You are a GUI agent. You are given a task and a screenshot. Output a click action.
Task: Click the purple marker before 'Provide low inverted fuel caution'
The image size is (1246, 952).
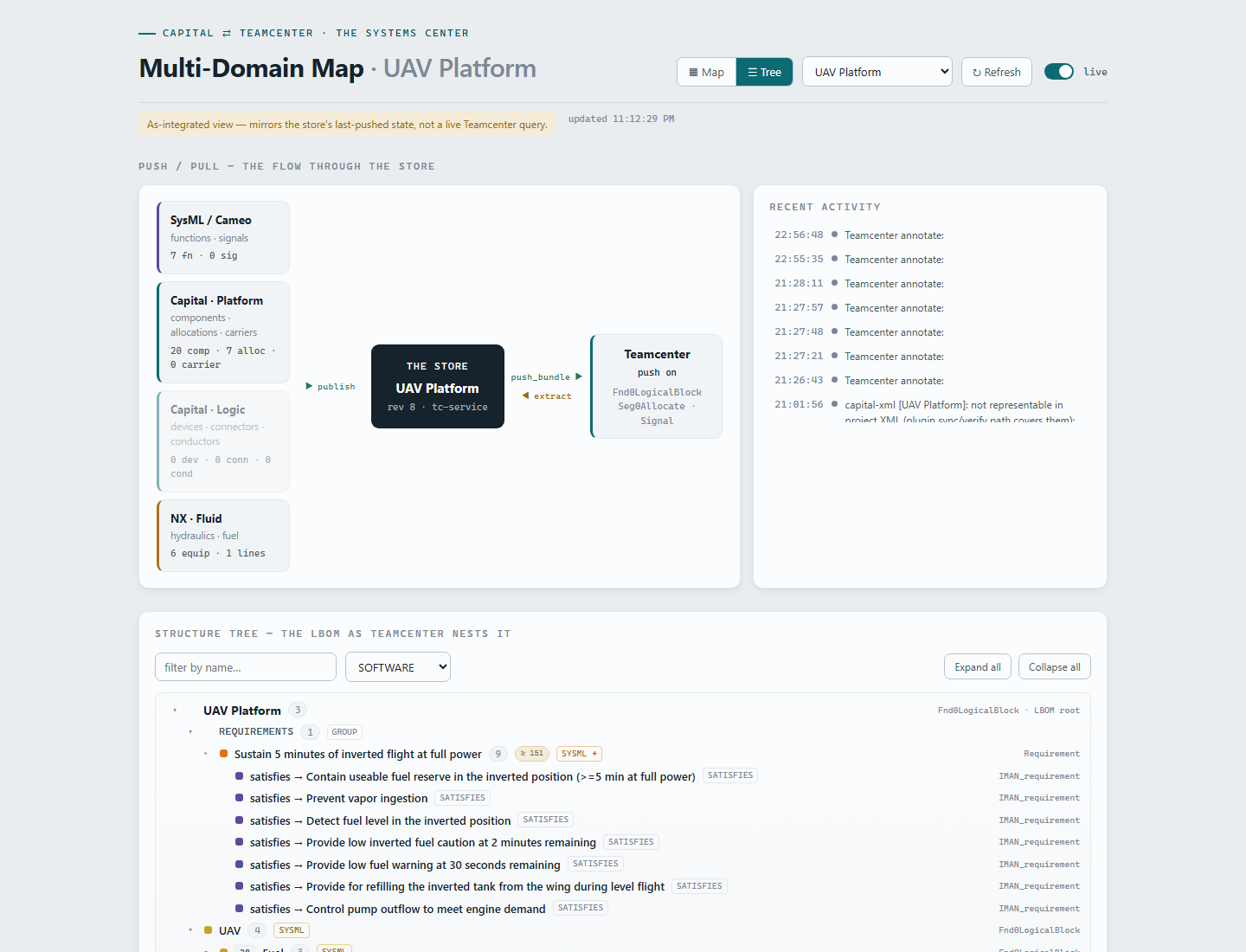point(240,842)
